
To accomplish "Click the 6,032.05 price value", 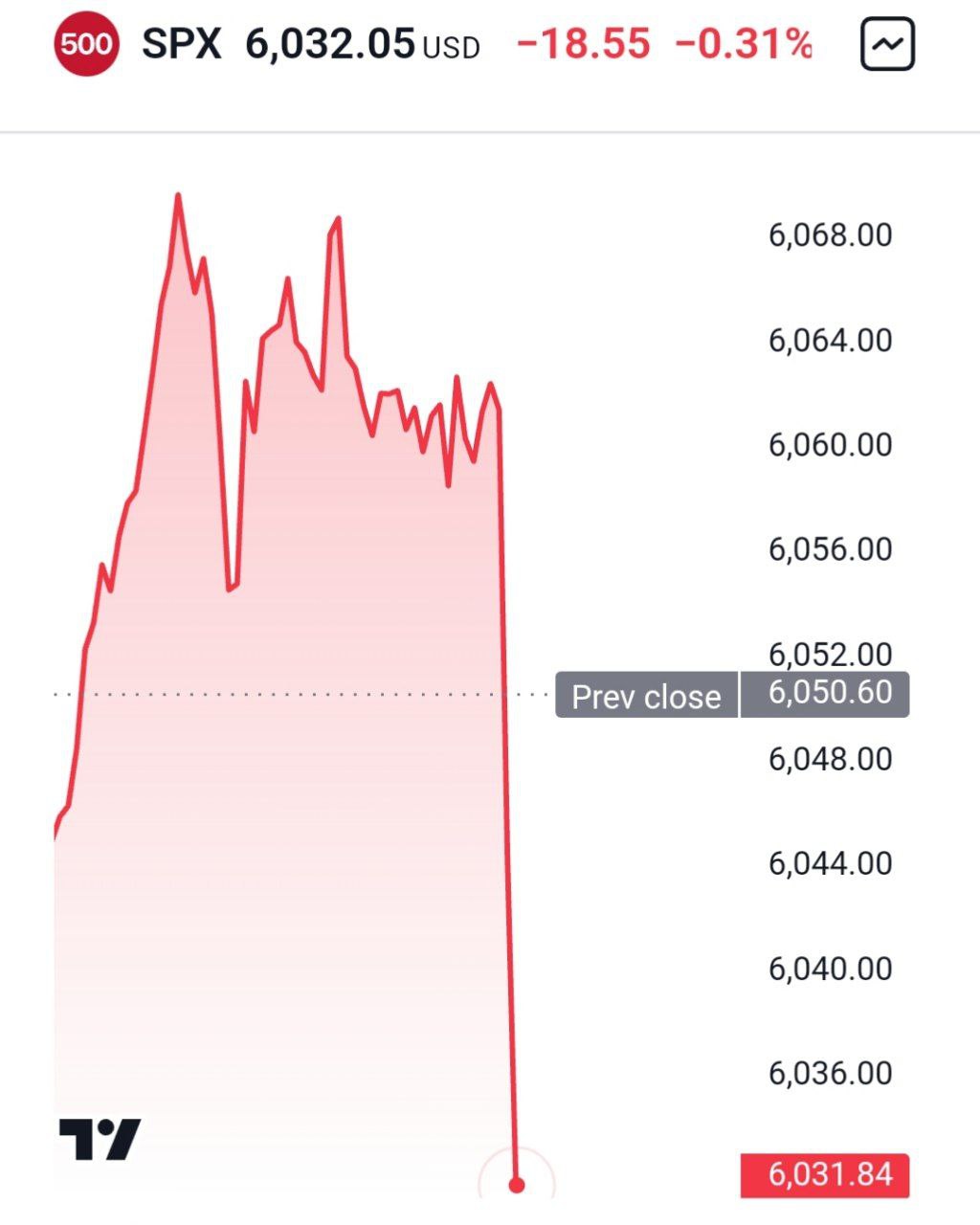I will (330, 44).
